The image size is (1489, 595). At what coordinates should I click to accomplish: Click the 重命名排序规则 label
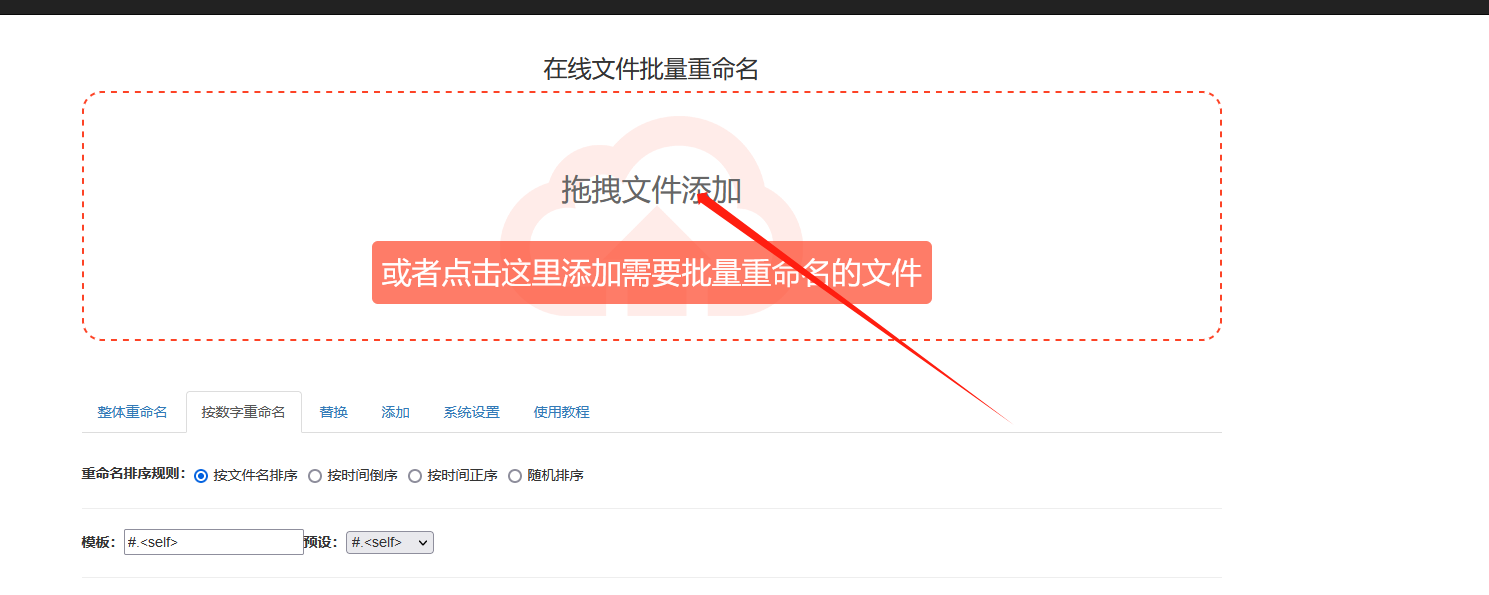click(133, 474)
